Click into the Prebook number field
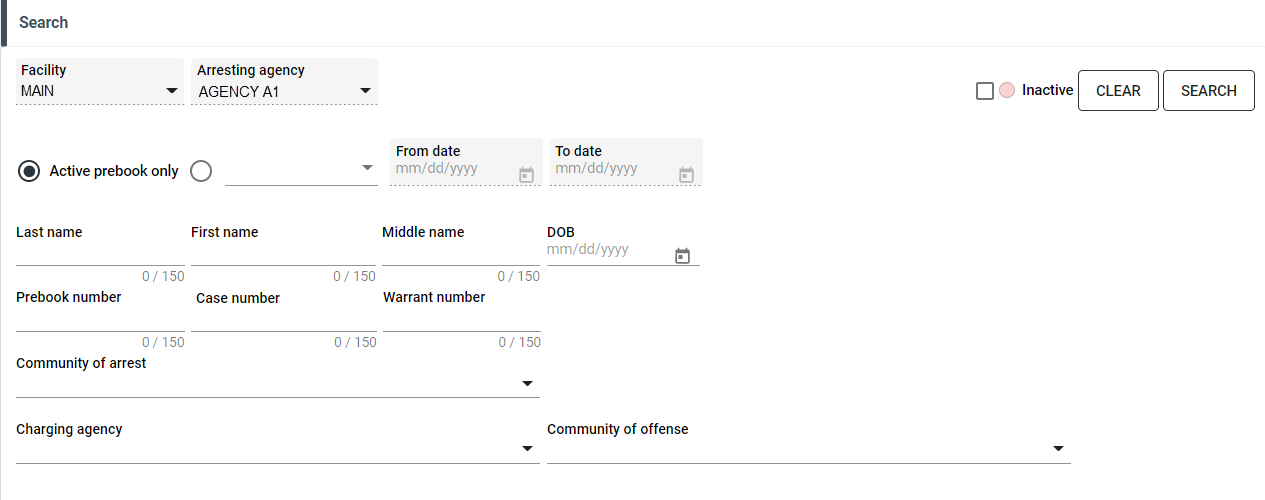The height and width of the screenshot is (500, 1265). [x=100, y=319]
